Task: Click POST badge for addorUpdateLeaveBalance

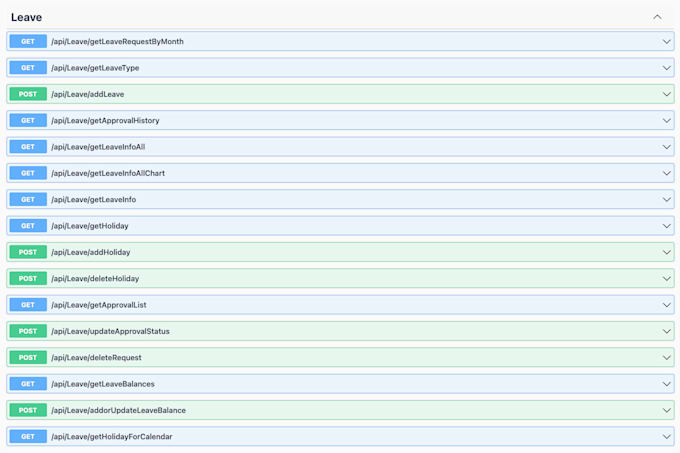Action: (x=28, y=411)
